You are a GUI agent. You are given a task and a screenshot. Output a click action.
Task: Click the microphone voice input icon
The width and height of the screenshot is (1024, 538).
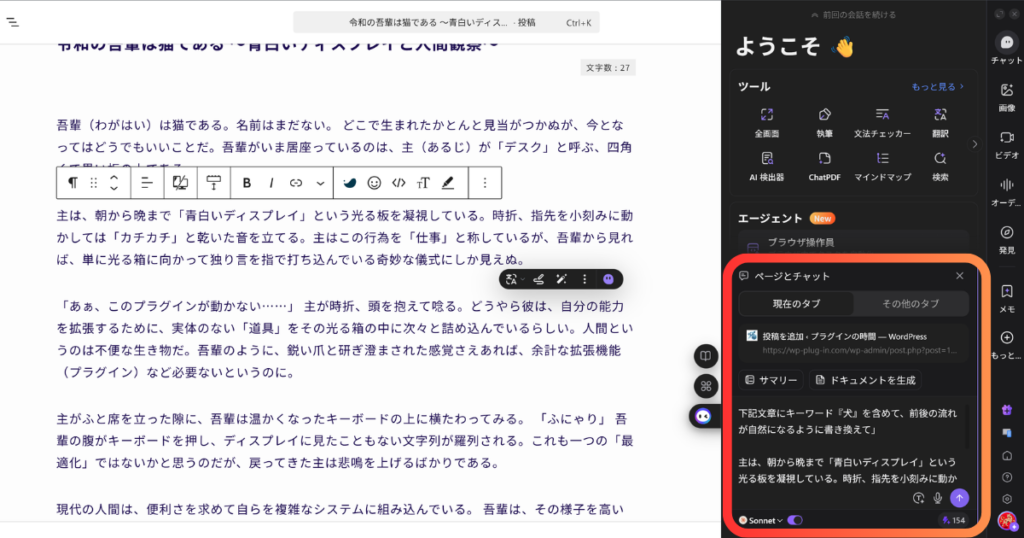[x=938, y=497]
